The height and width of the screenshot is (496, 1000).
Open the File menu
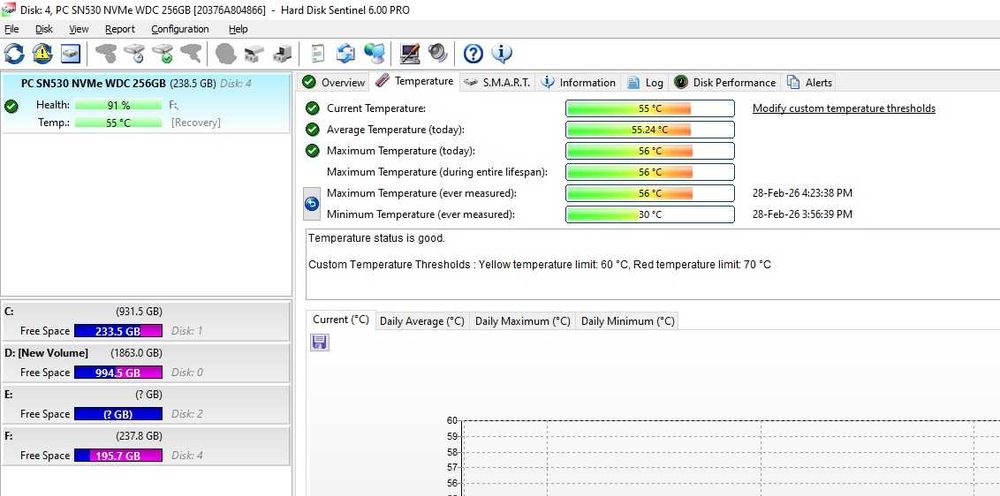[11, 29]
